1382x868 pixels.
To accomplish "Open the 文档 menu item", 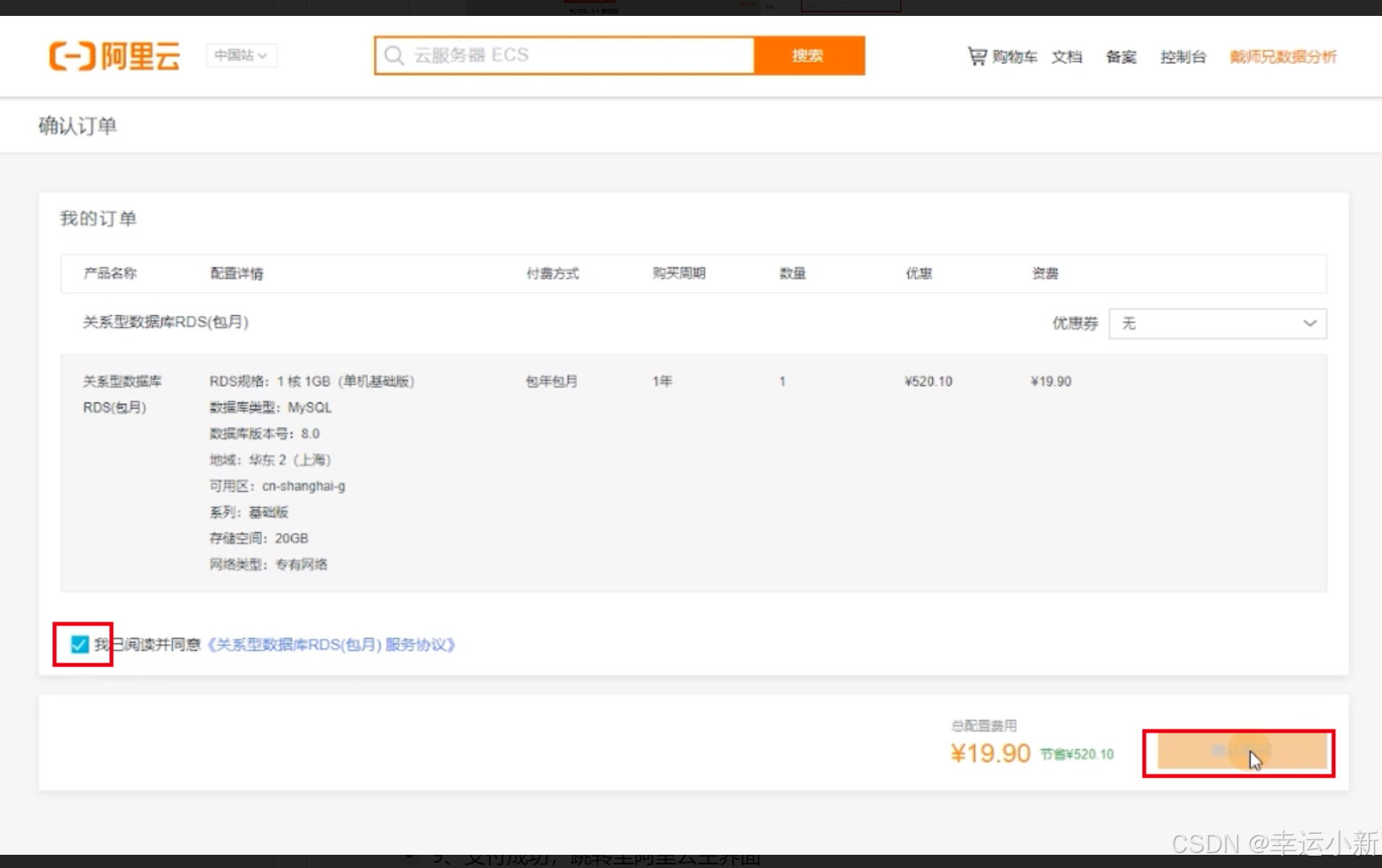I will (x=1067, y=56).
